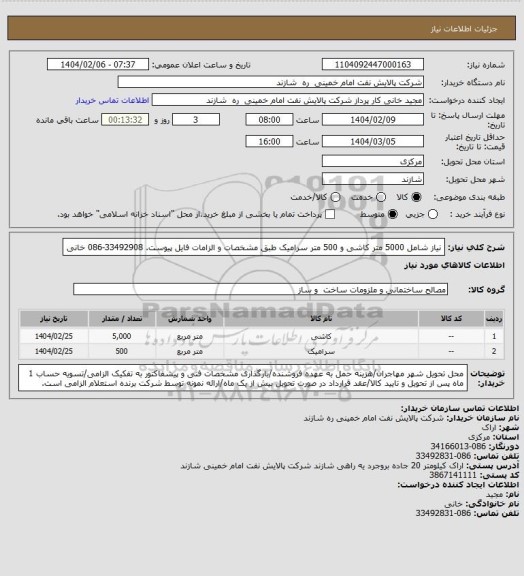Viewport: 524px width, 576px height.
Task: Click the buyer organization name field
Action: [270, 82]
